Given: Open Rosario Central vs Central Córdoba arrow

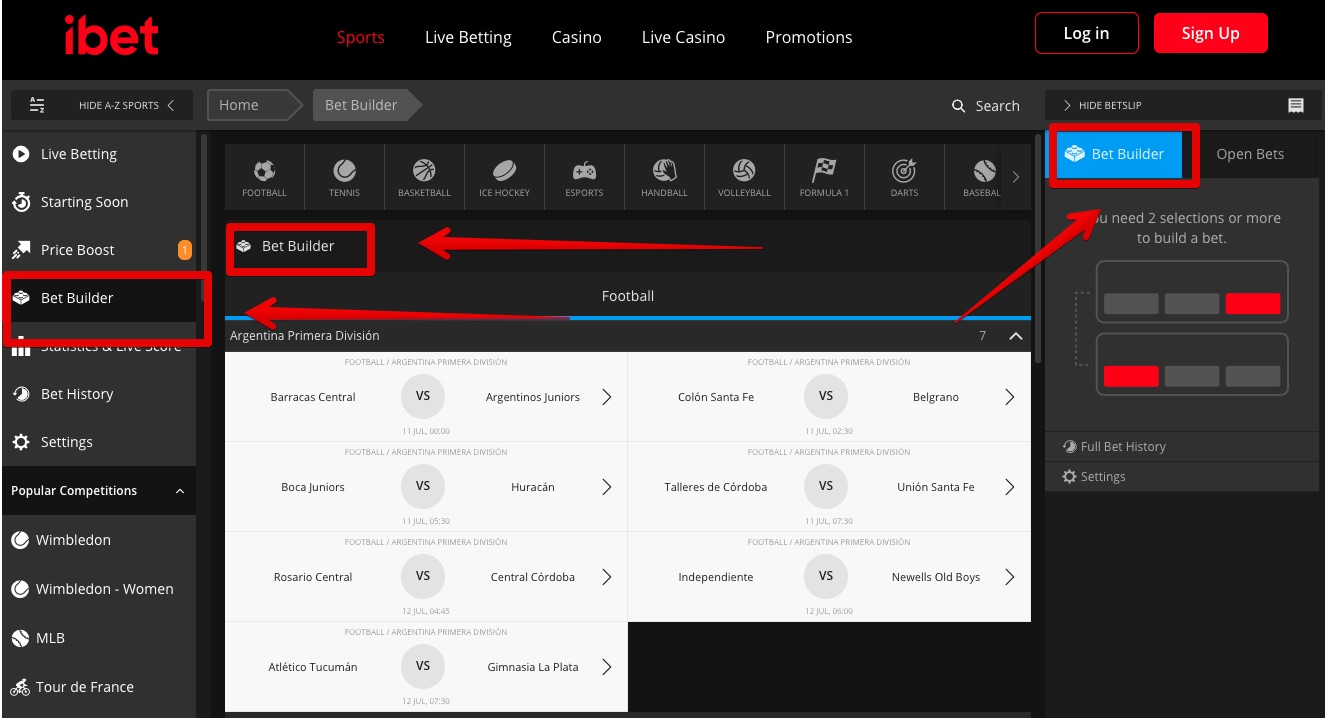Looking at the screenshot, I should tap(606, 577).
